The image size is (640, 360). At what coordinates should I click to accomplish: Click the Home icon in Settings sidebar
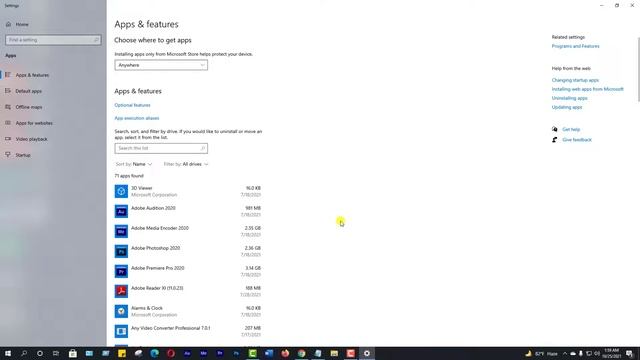coord(9,24)
